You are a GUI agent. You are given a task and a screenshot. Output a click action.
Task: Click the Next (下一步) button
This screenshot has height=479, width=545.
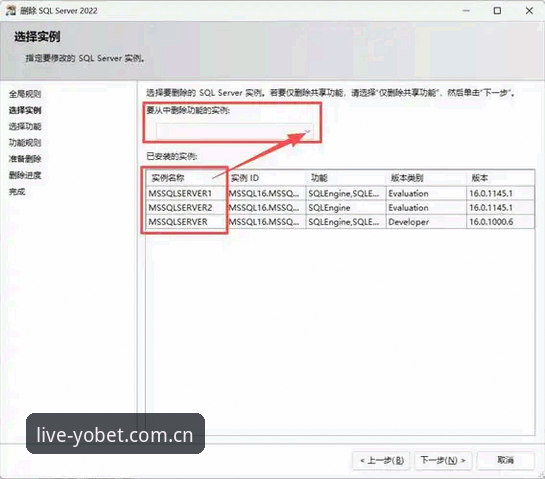[x=442, y=460]
